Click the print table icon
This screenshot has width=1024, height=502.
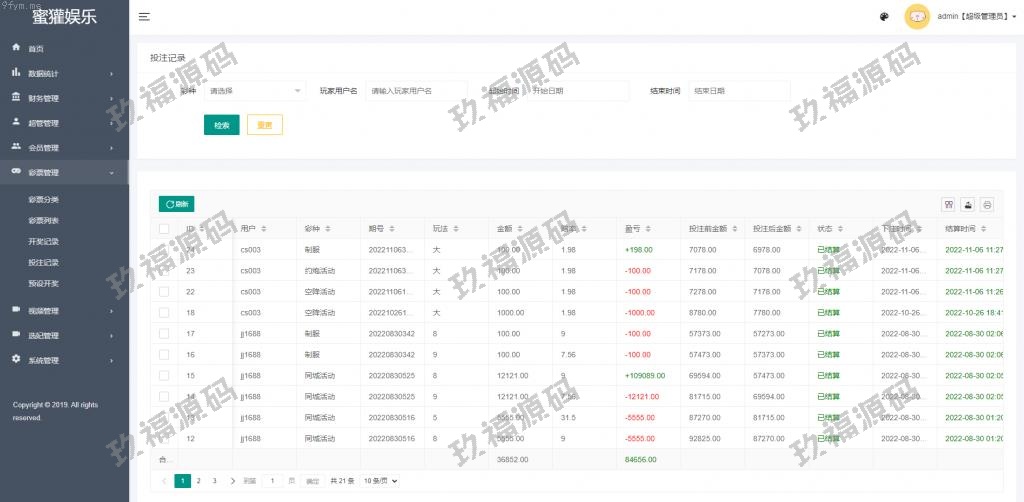[987, 204]
